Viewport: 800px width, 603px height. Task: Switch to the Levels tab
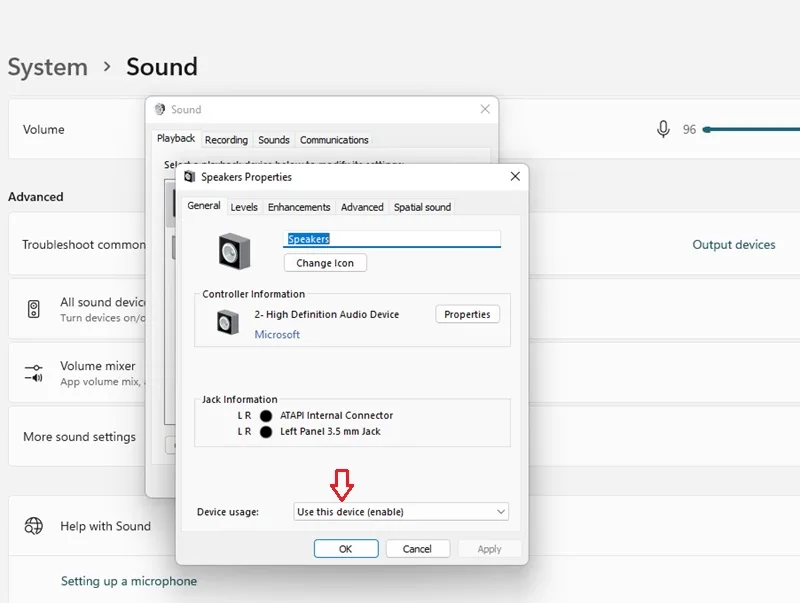coord(244,207)
